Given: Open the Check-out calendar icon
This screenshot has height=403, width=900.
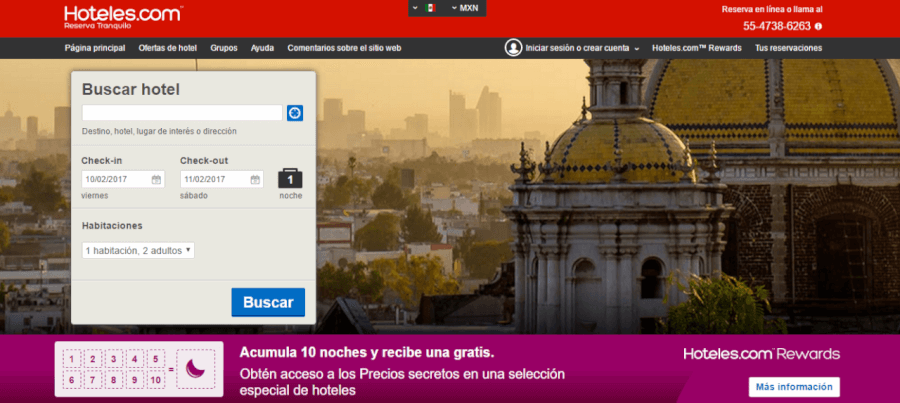Looking at the screenshot, I should tap(255, 180).
